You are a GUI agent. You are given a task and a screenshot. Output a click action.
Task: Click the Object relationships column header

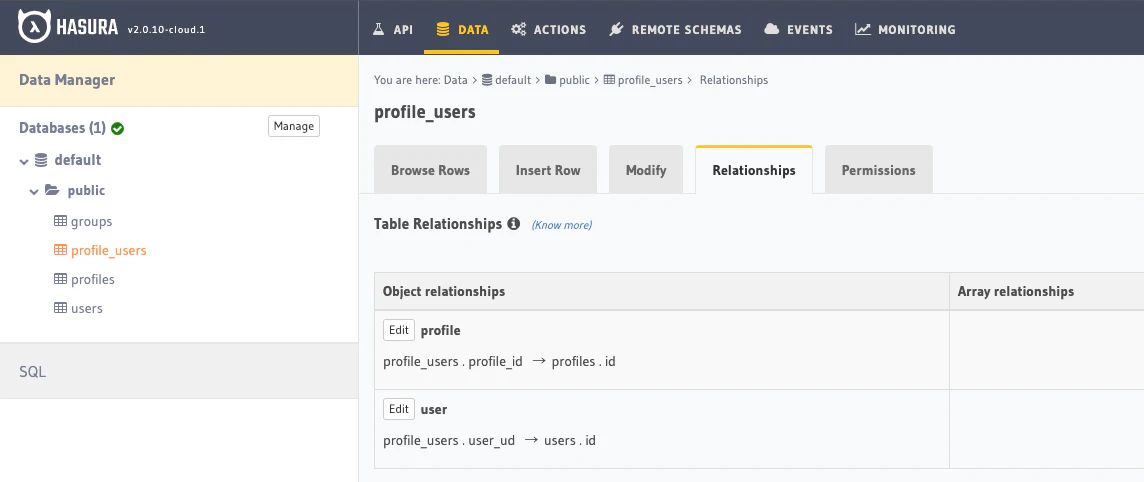tap(444, 291)
